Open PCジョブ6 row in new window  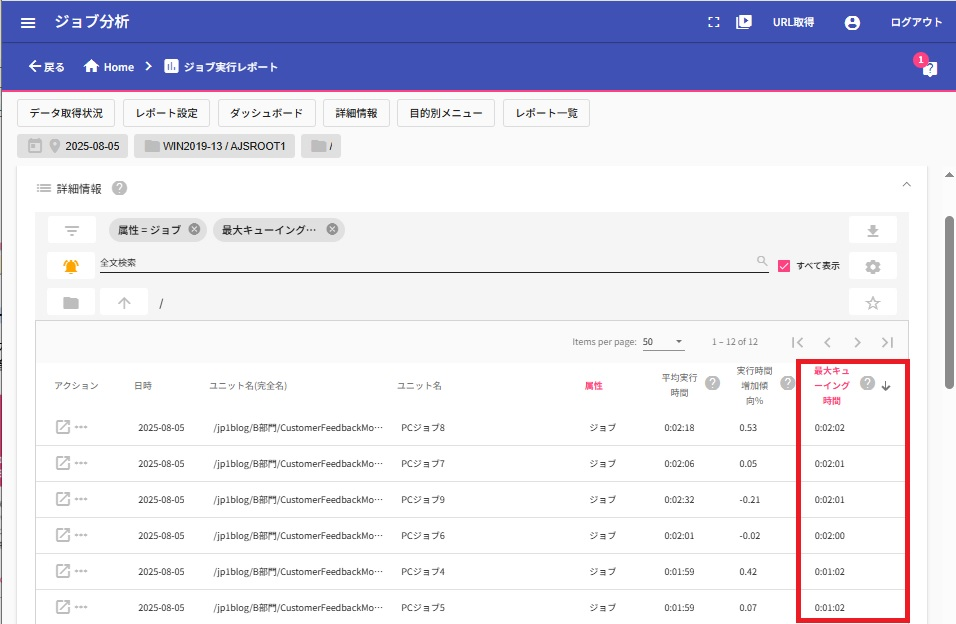(63, 535)
